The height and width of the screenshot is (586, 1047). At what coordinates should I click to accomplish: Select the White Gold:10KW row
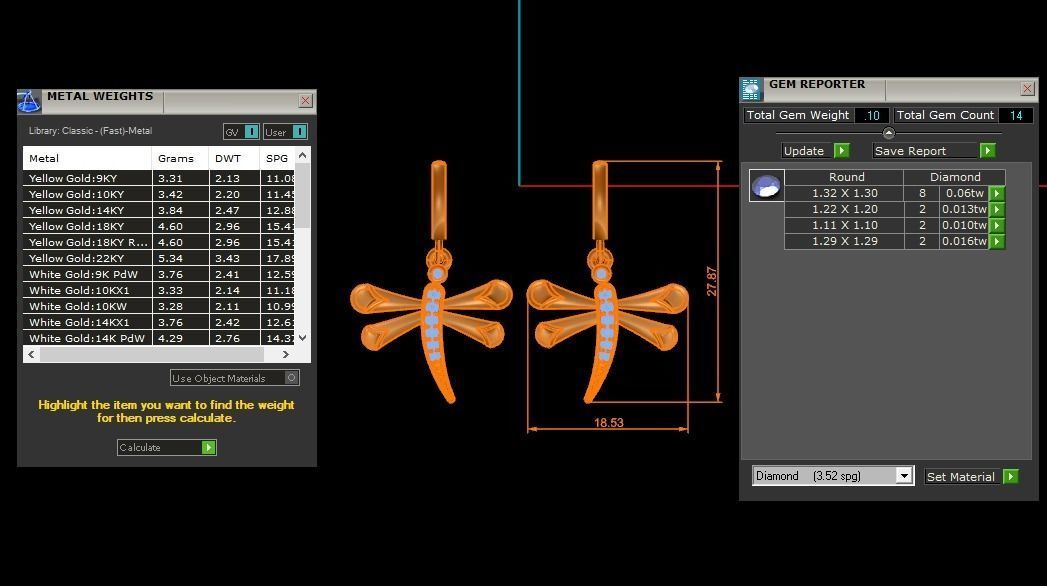click(x=159, y=306)
